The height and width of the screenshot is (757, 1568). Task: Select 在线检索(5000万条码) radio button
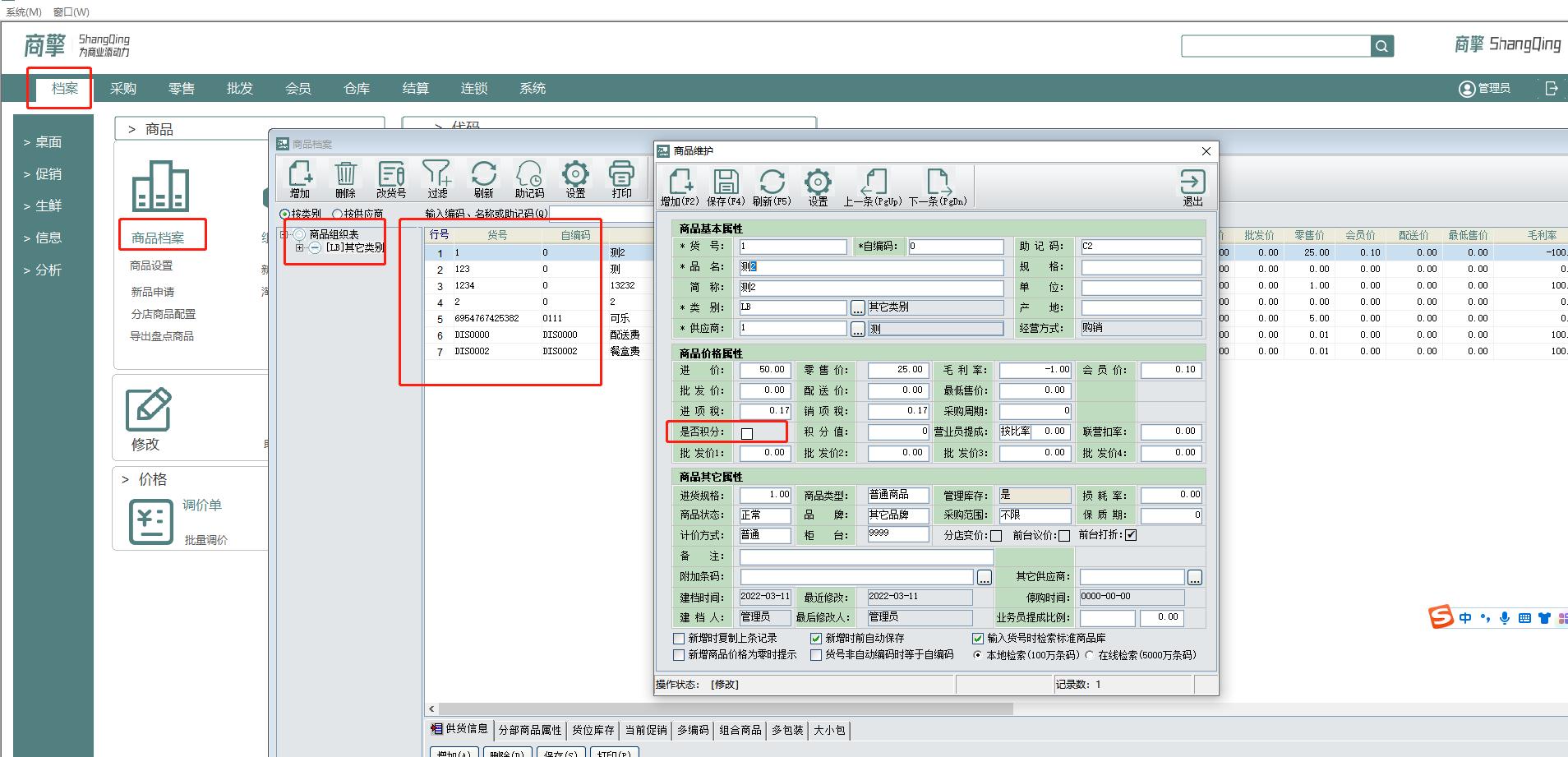(x=1090, y=655)
